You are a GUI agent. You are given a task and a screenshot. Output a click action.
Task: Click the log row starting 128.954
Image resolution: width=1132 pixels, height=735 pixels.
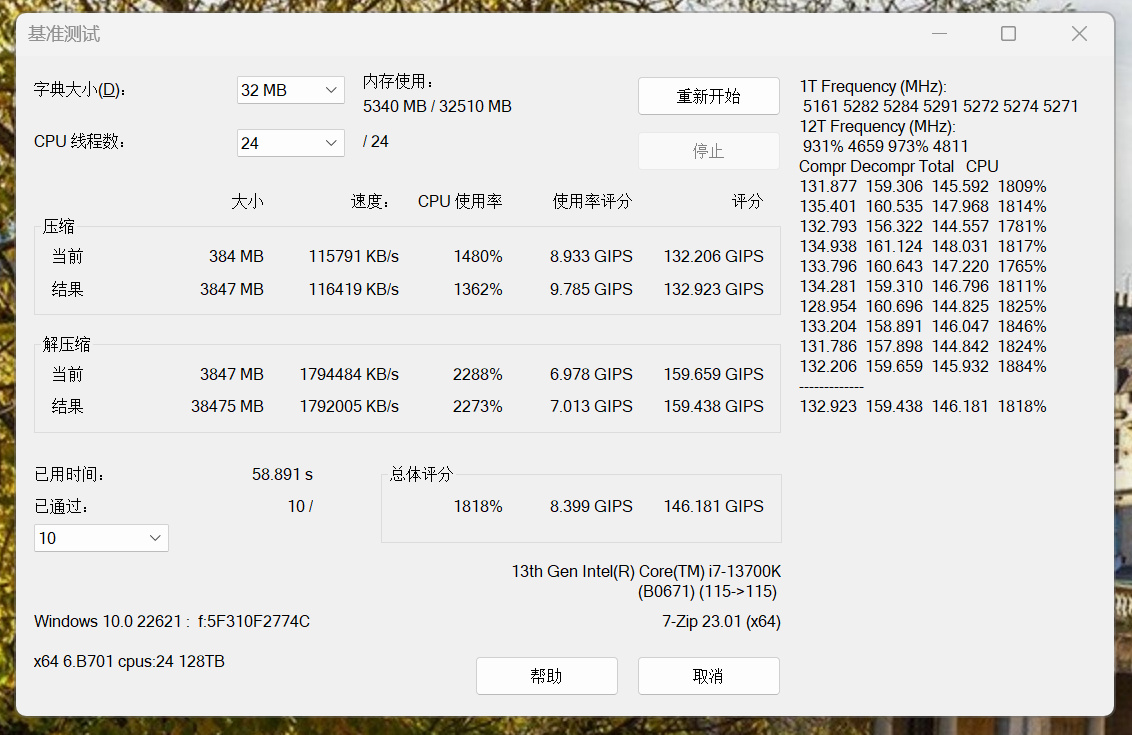923,307
